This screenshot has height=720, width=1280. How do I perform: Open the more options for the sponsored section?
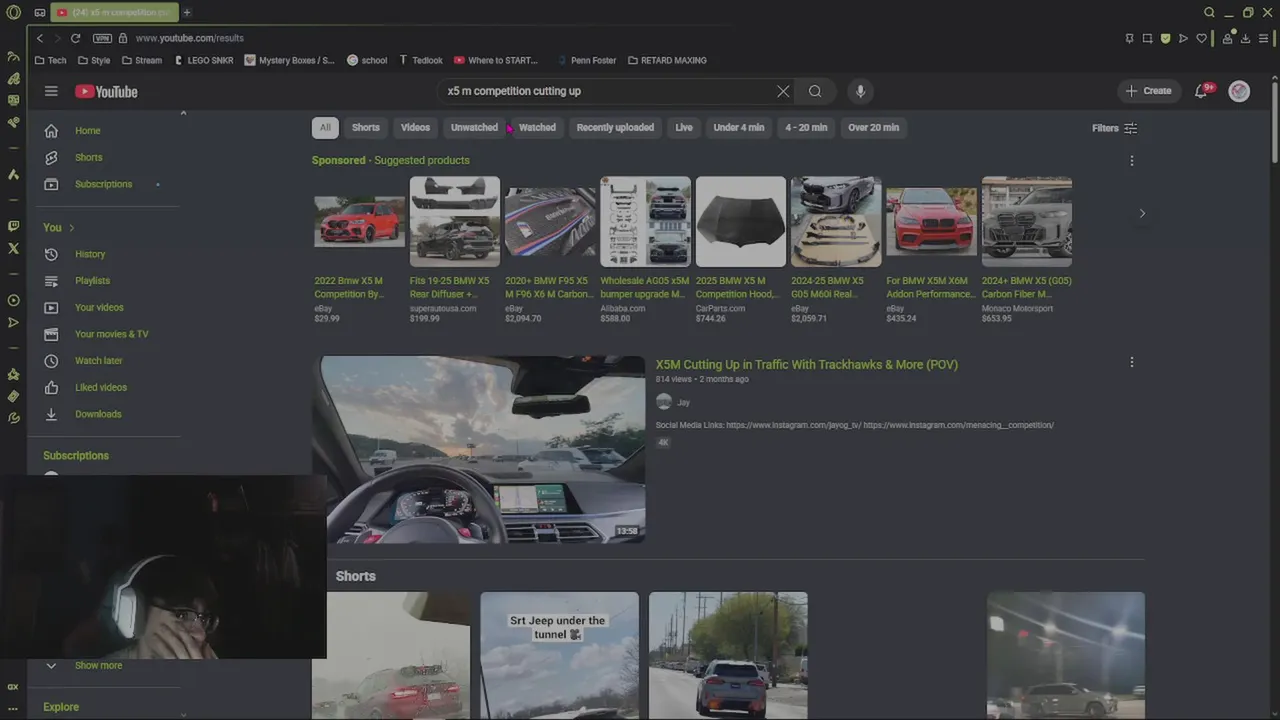(1132, 160)
